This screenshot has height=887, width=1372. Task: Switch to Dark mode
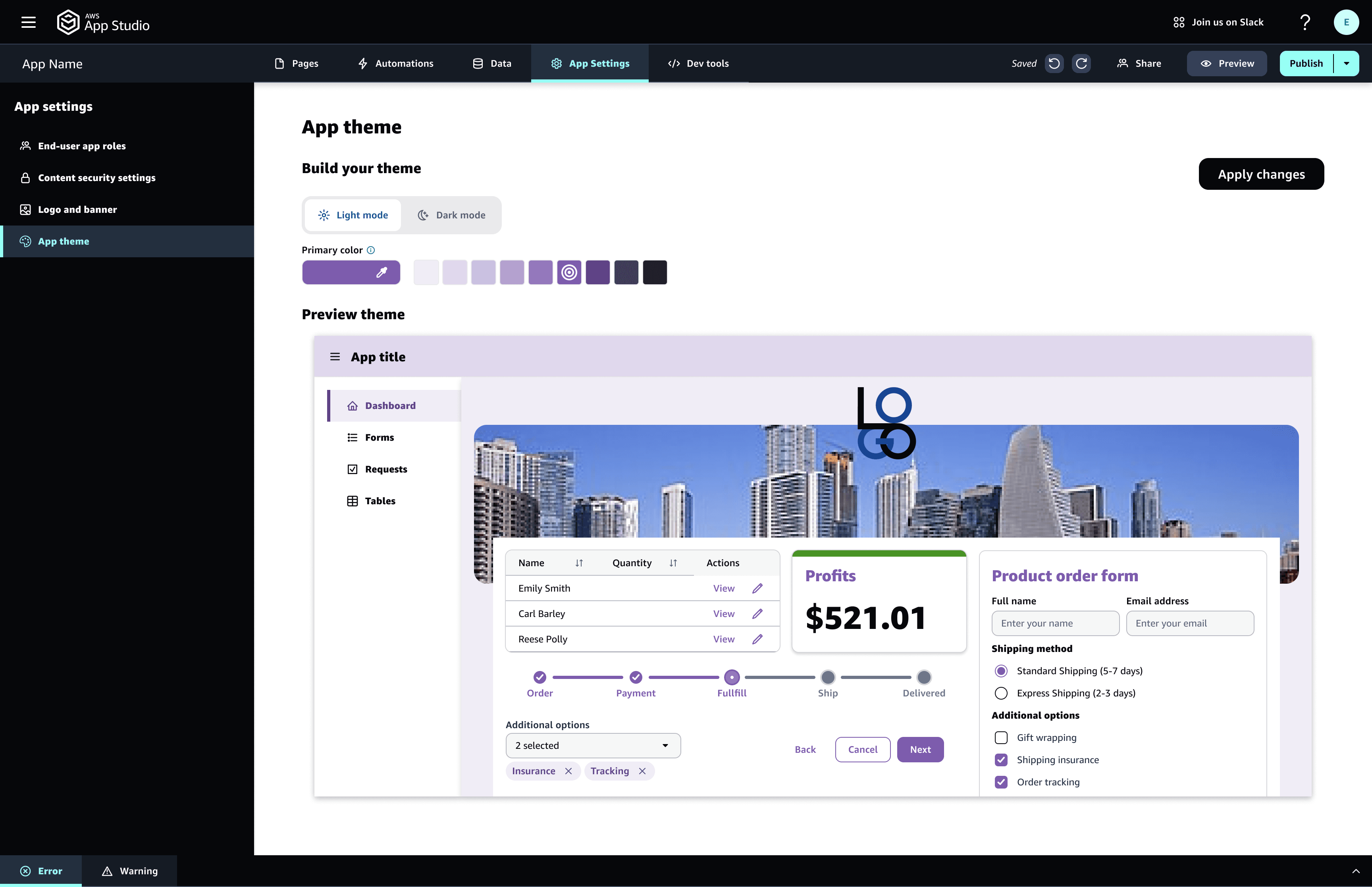pyautogui.click(x=451, y=215)
